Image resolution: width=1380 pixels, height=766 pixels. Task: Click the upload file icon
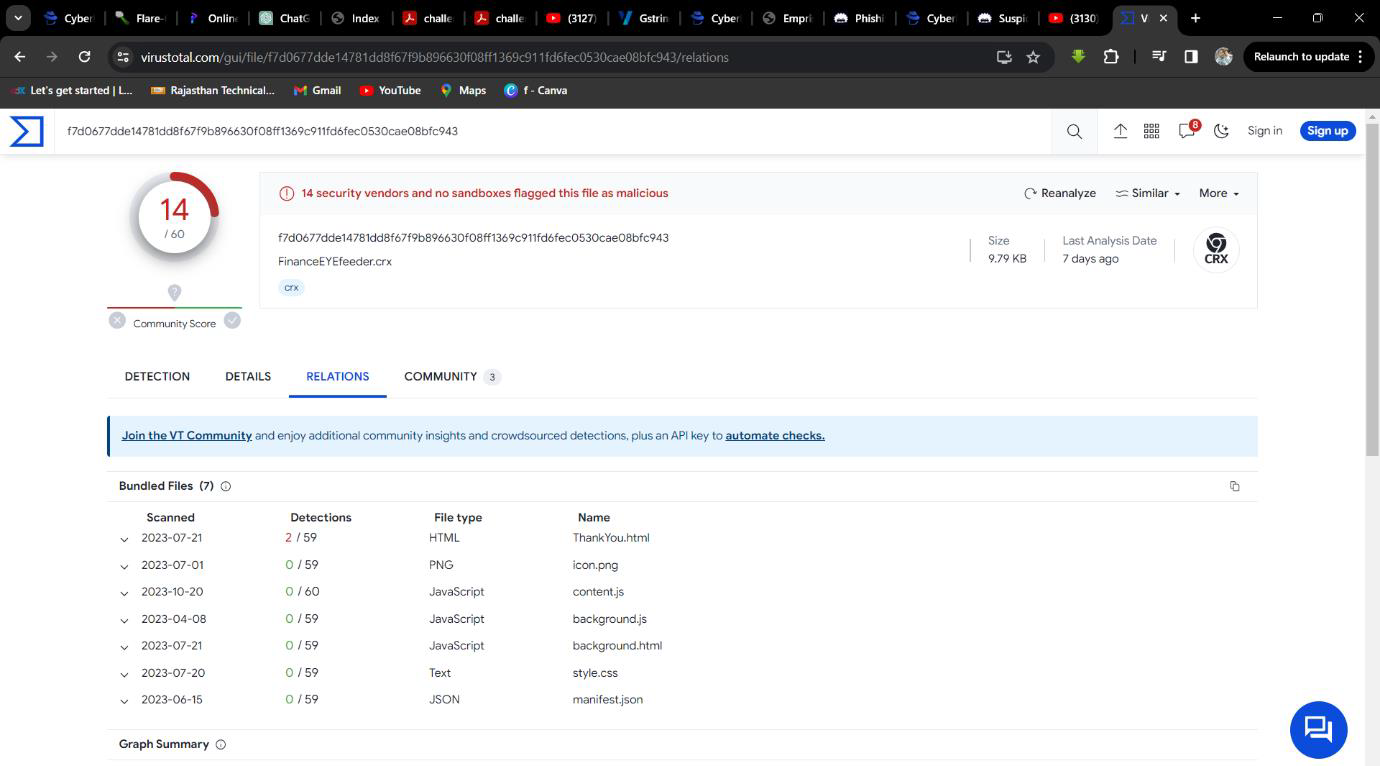tap(1120, 131)
